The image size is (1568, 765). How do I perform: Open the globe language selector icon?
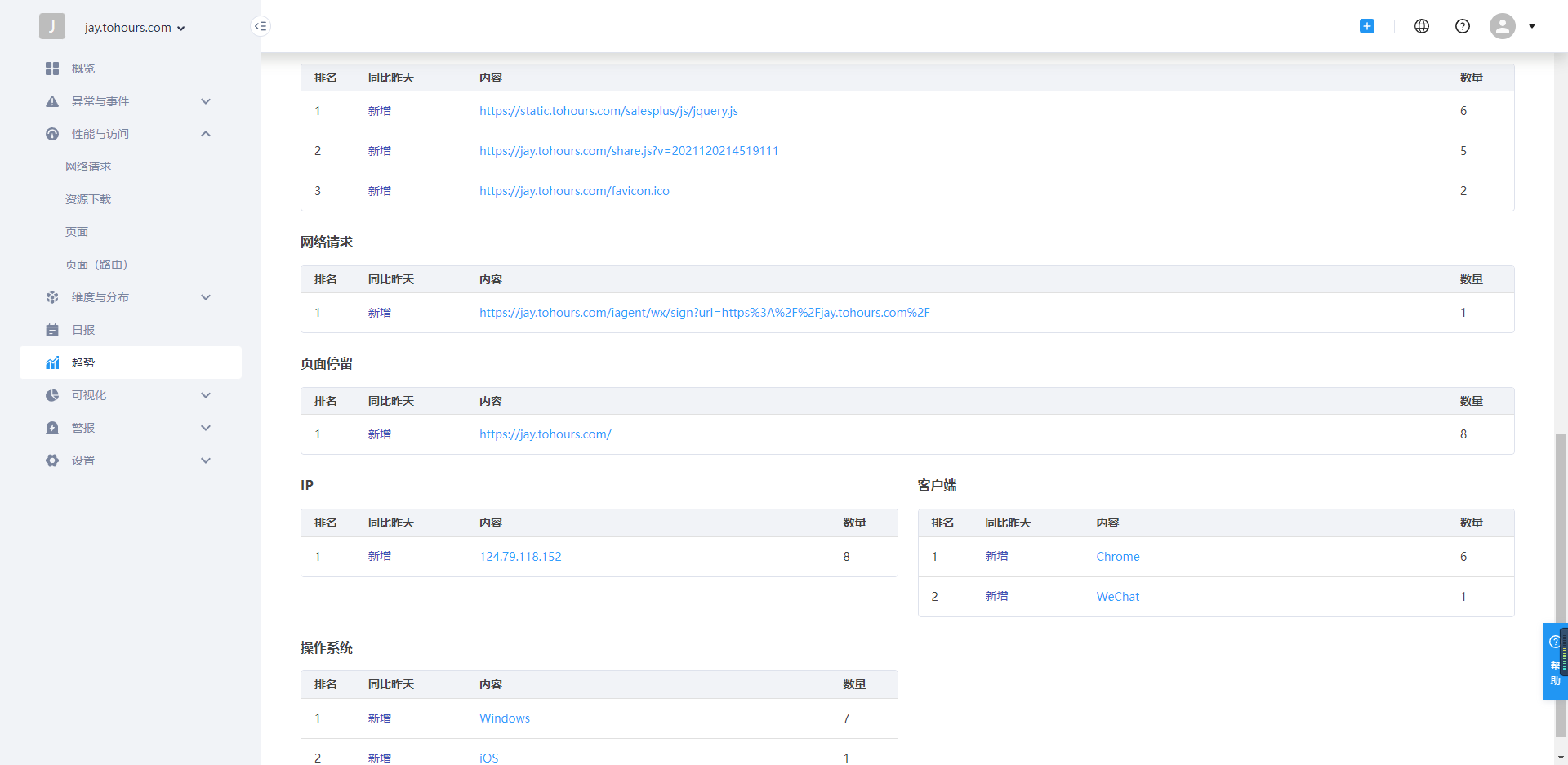1421,26
